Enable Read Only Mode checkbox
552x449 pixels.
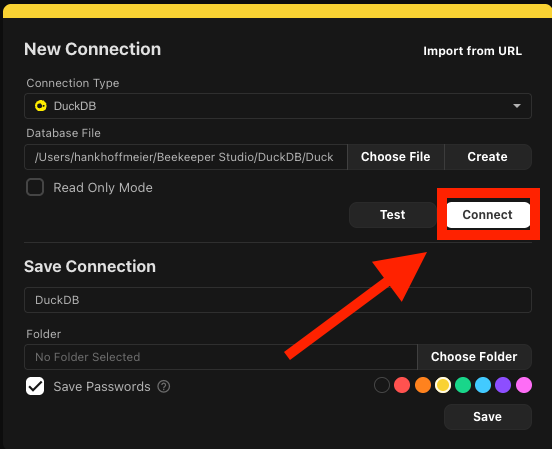coord(35,187)
